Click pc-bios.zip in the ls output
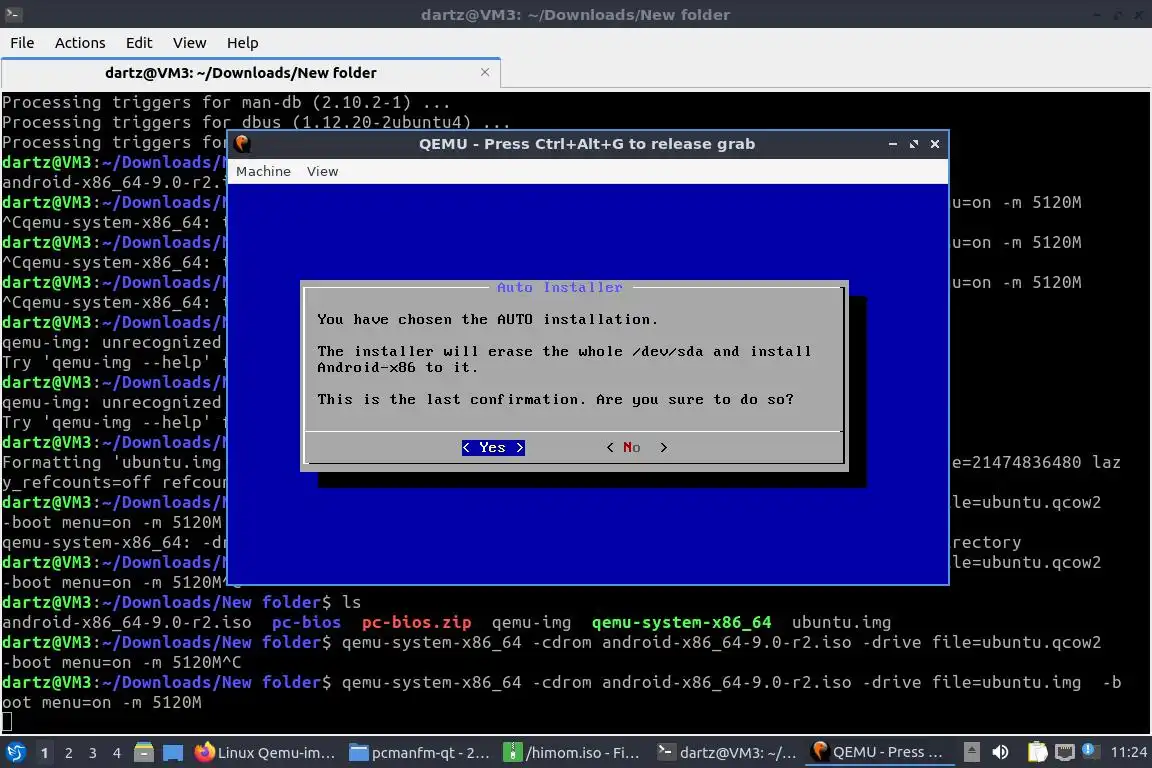The width and height of the screenshot is (1152, 768). (x=417, y=622)
